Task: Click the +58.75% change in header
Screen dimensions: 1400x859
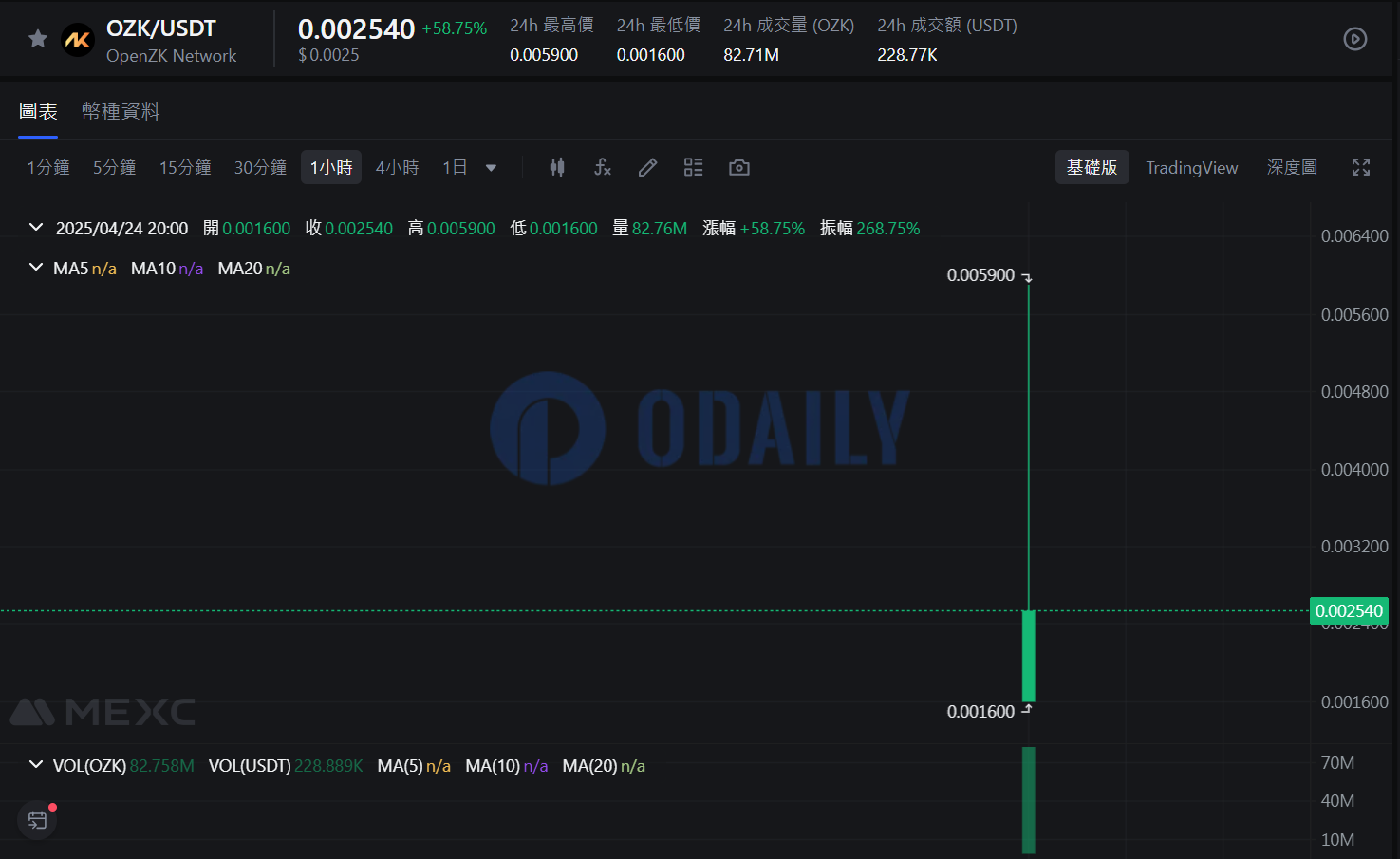Action: point(455,28)
